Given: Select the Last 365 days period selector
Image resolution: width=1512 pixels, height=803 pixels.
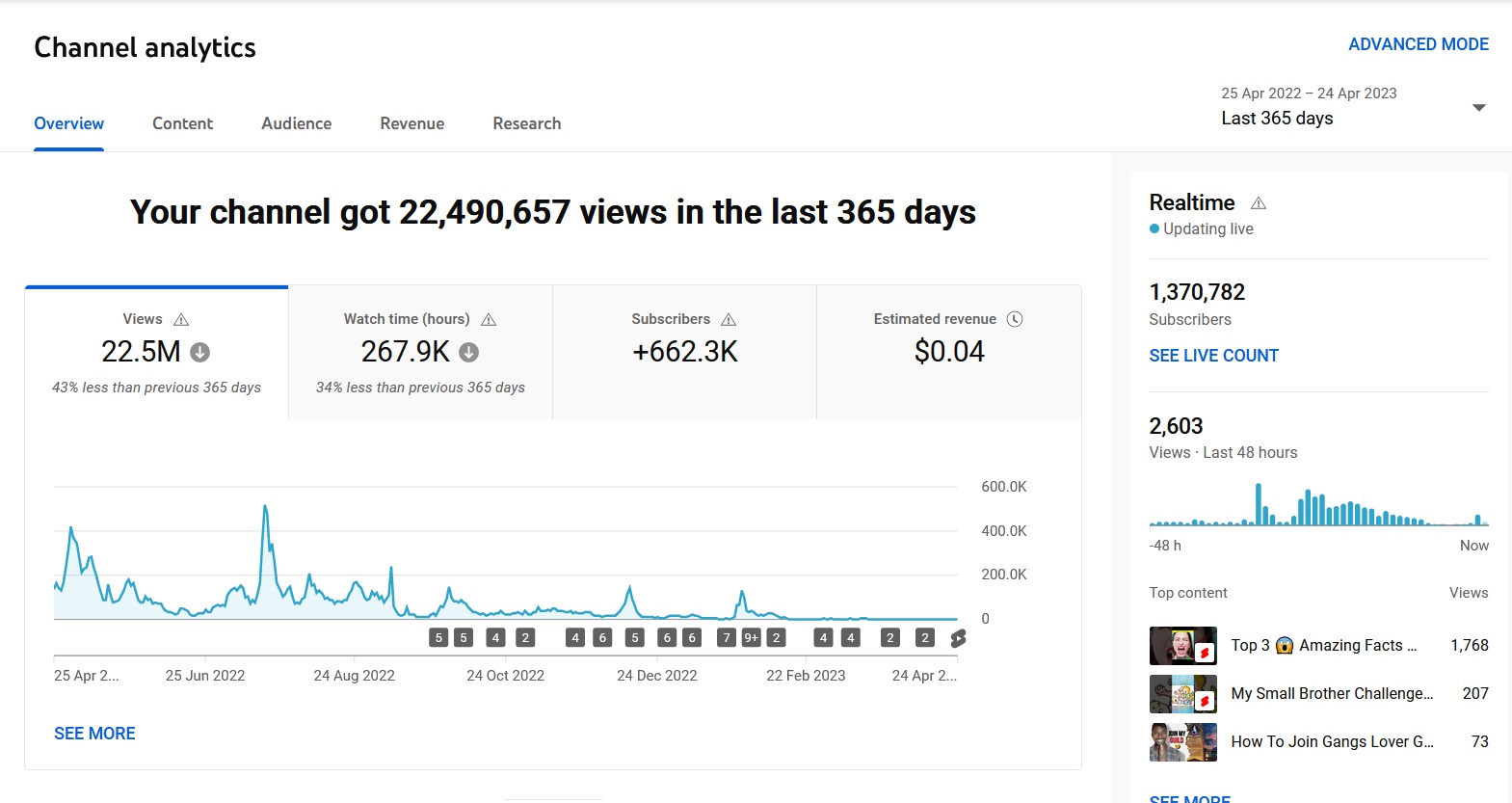Looking at the screenshot, I should point(1353,107).
